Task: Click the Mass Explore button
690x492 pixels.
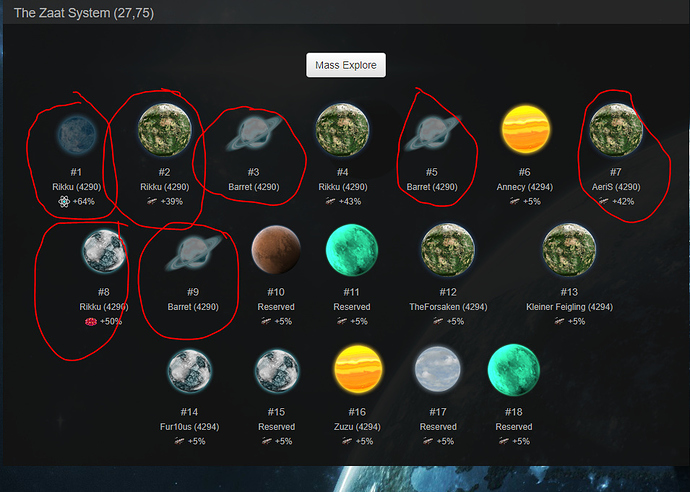Action: (346, 65)
